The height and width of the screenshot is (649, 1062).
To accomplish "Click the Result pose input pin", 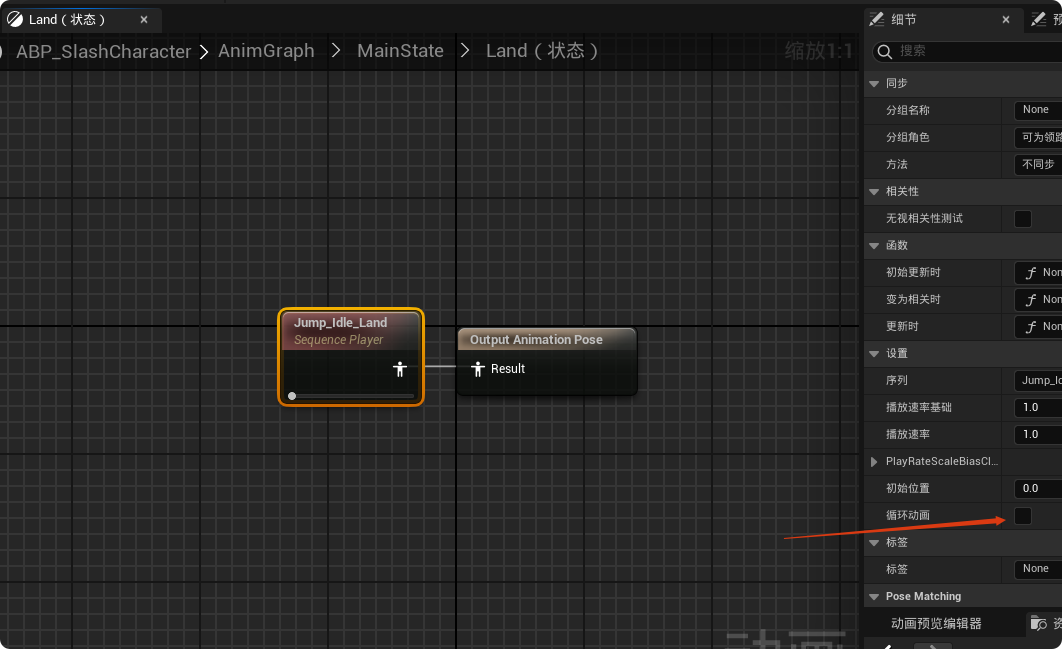I will [x=477, y=369].
